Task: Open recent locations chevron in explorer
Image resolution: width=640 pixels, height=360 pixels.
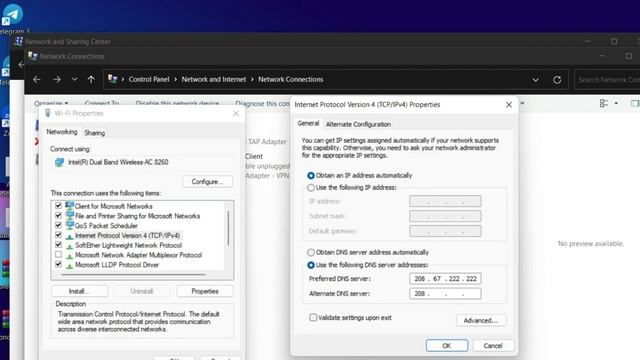Action: (x=74, y=80)
